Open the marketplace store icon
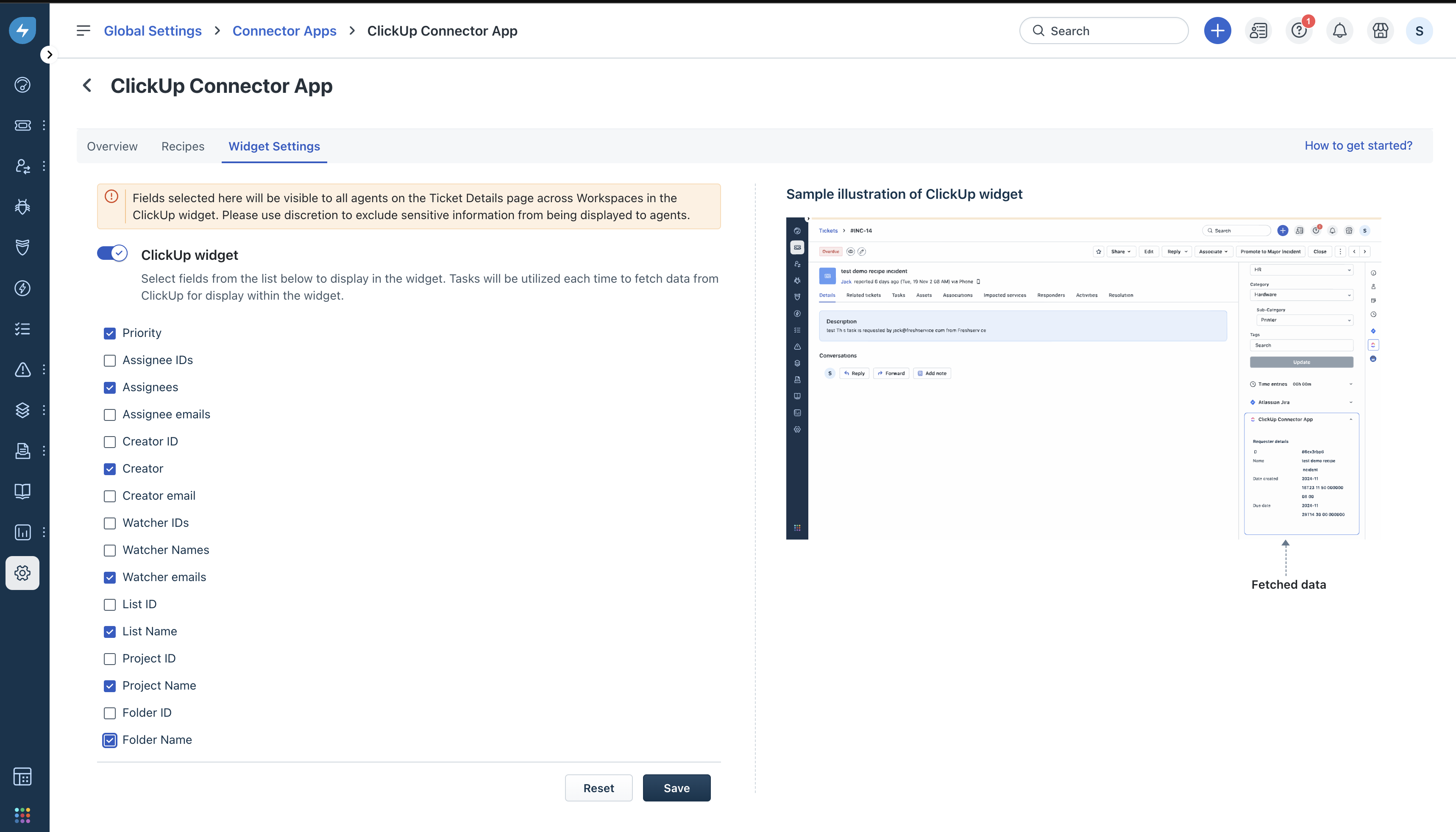Viewport: 1456px width, 832px height. pos(1380,31)
